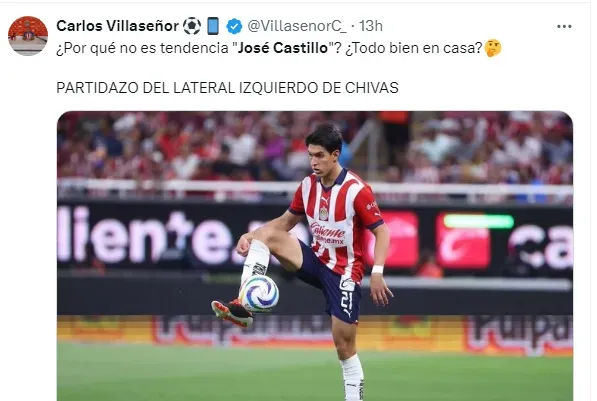Click the soccer ball emoji beside the name
The image size is (597, 401).
[192, 26]
